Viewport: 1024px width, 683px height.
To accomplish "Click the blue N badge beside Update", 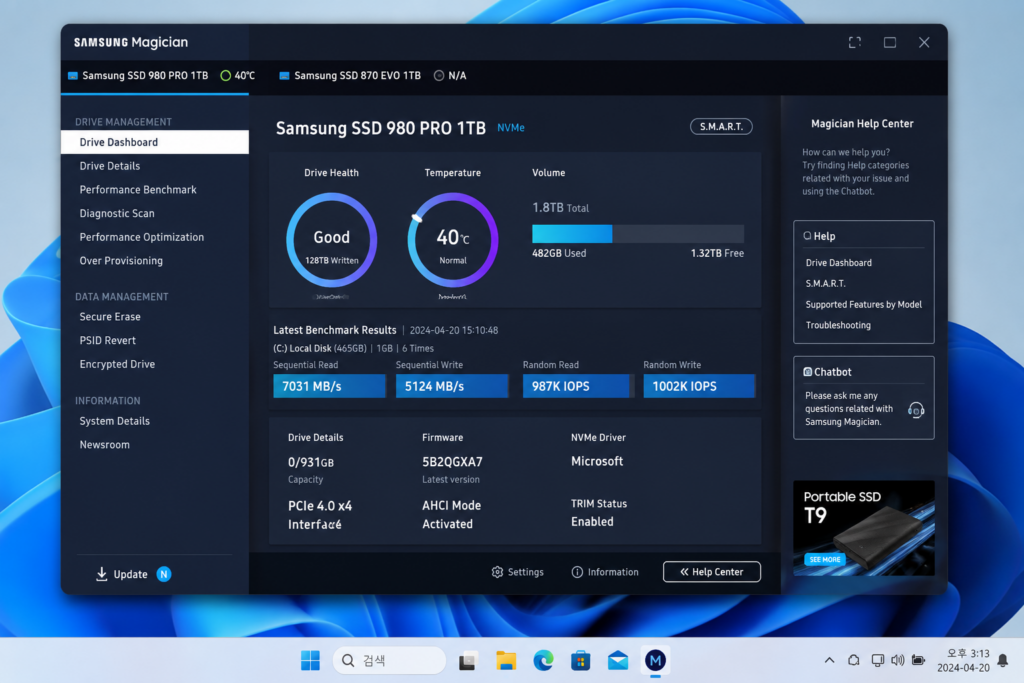I will 164,574.
